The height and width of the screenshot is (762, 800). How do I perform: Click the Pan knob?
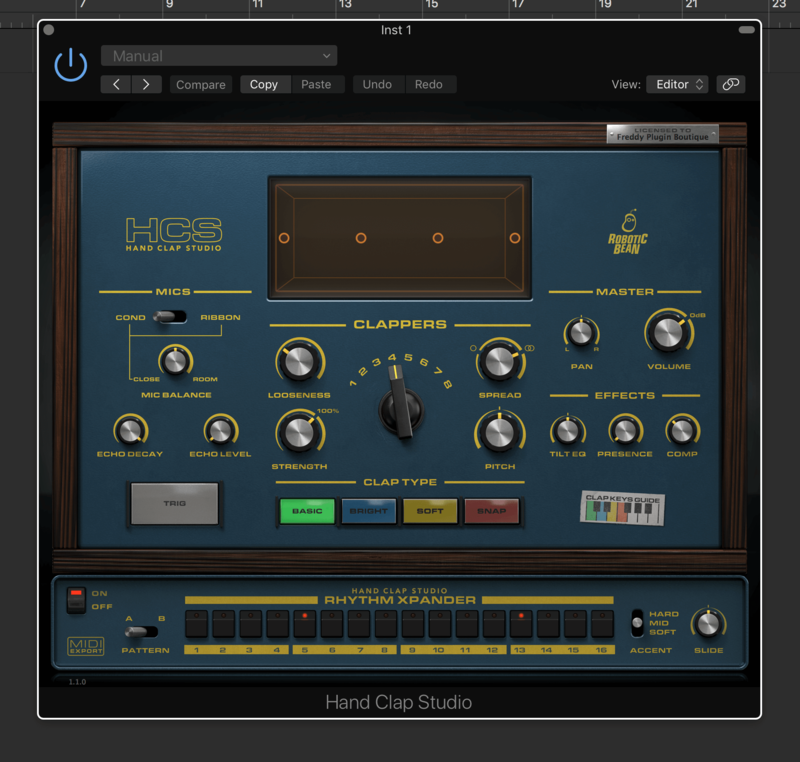(x=581, y=334)
